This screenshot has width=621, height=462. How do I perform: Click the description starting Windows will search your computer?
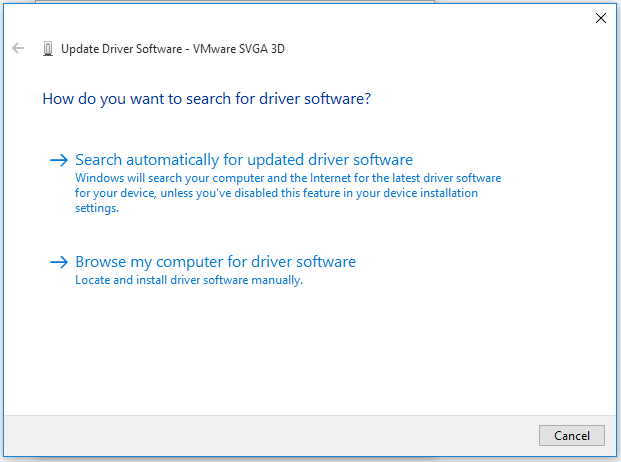pos(288,193)
